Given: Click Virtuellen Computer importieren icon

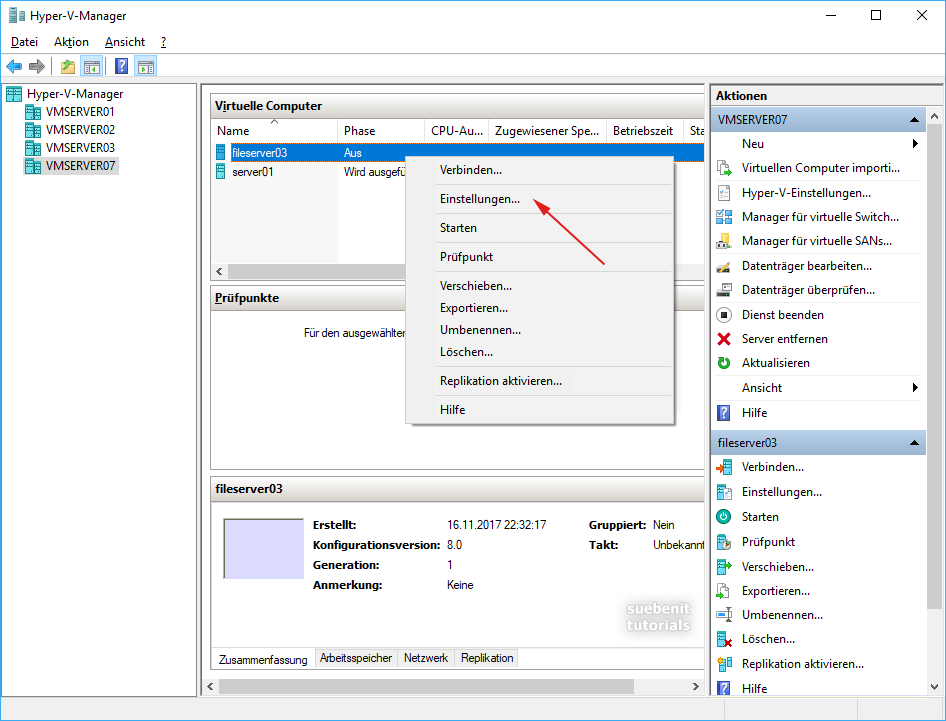Looking at the screenshot, I should [724, 168].
